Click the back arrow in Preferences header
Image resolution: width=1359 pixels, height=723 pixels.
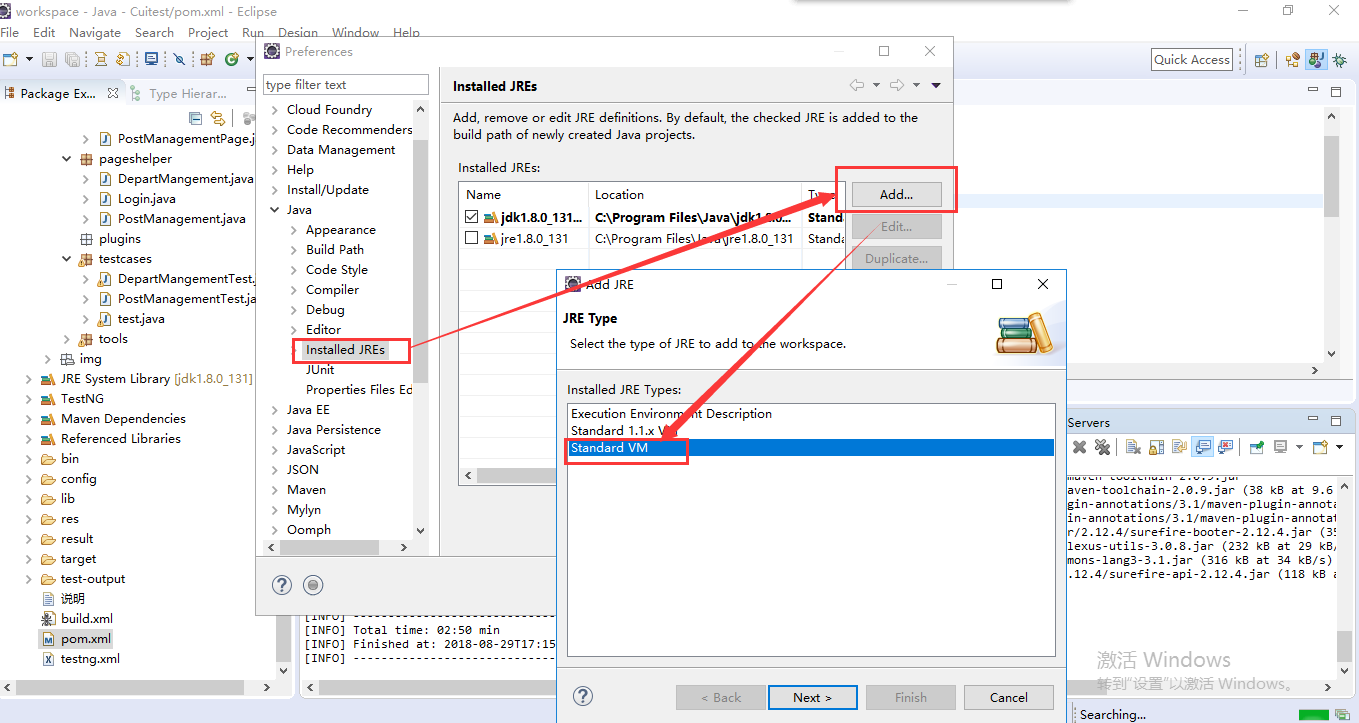point(857,85)
